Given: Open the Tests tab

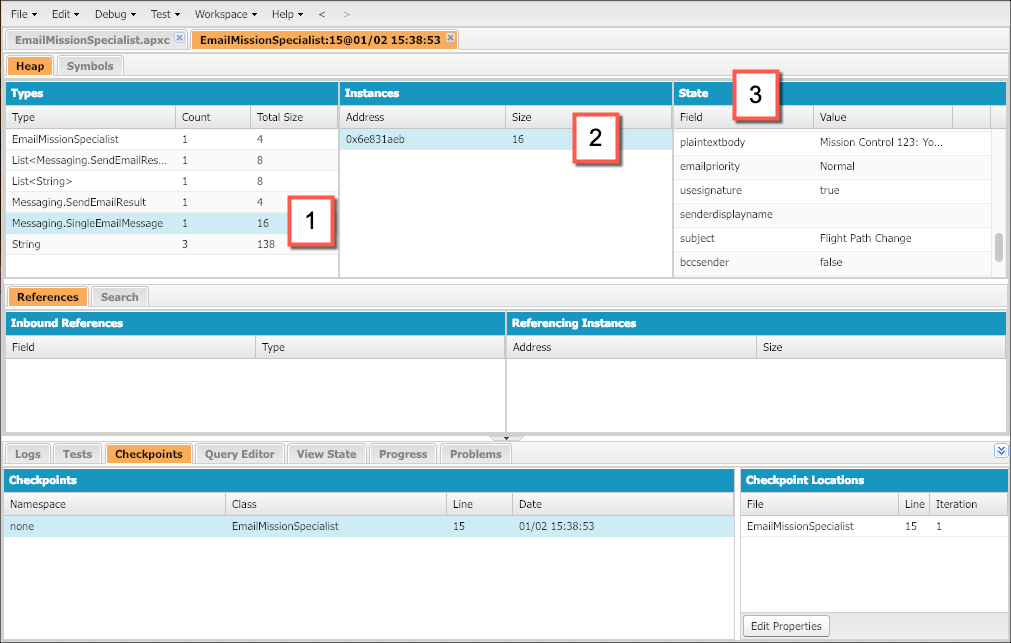Looking at the screenshot, I should pos(77,454).
